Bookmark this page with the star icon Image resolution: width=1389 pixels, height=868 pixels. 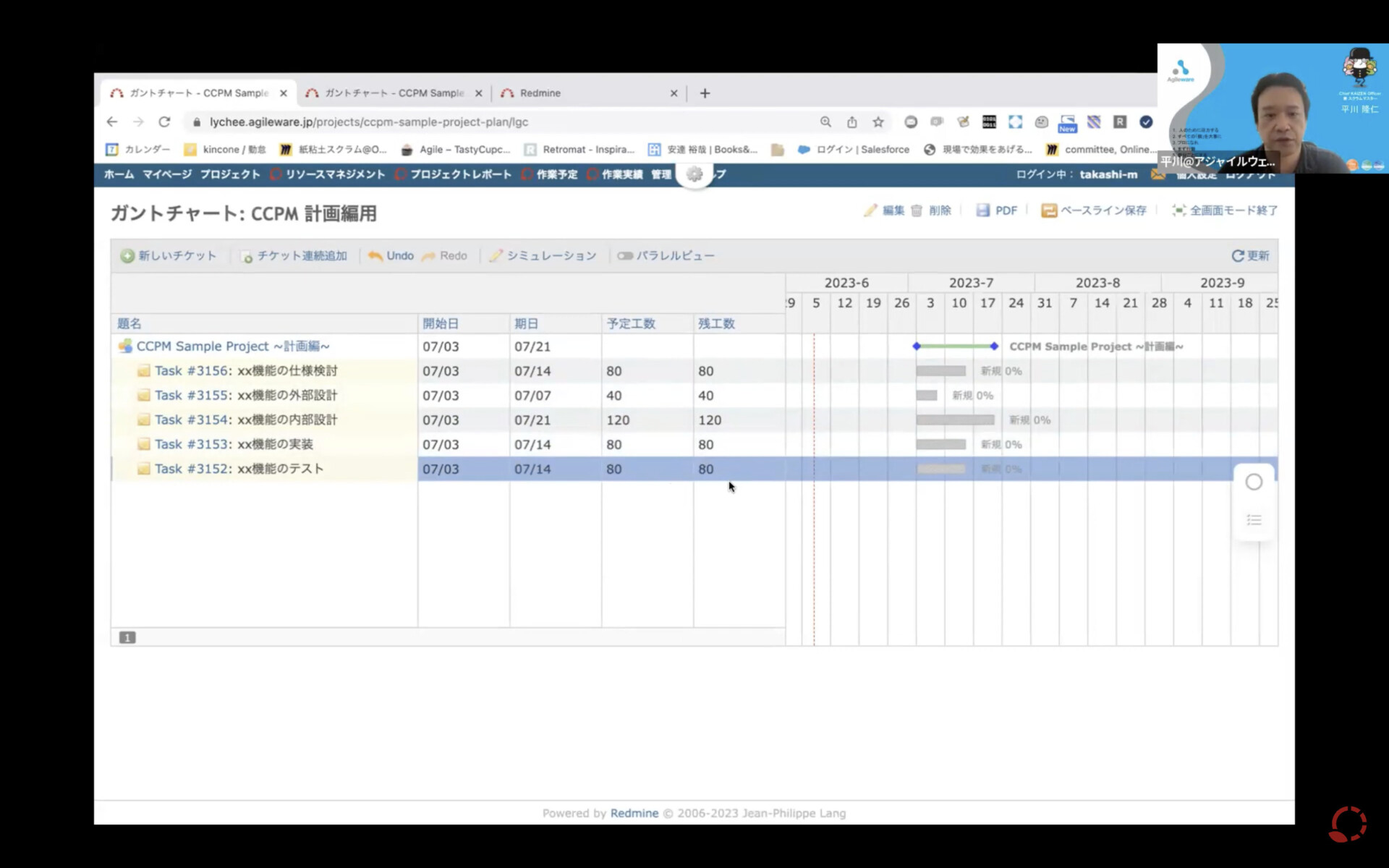coord(878,122)
